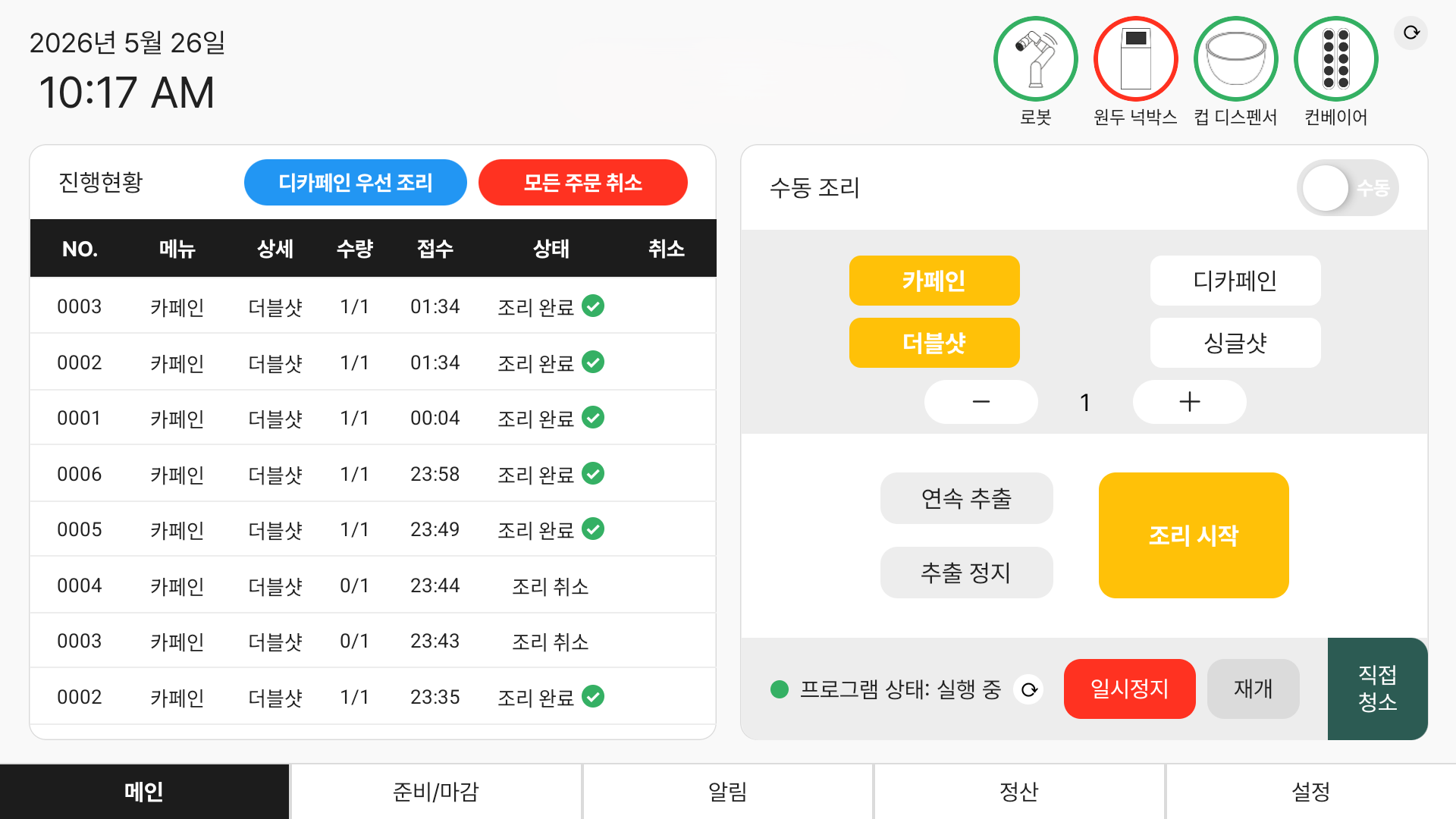This screenshot has height=819, width=1456.
Task: Click the green check on order 0003 at 01:34
Action: pos(593,306)
